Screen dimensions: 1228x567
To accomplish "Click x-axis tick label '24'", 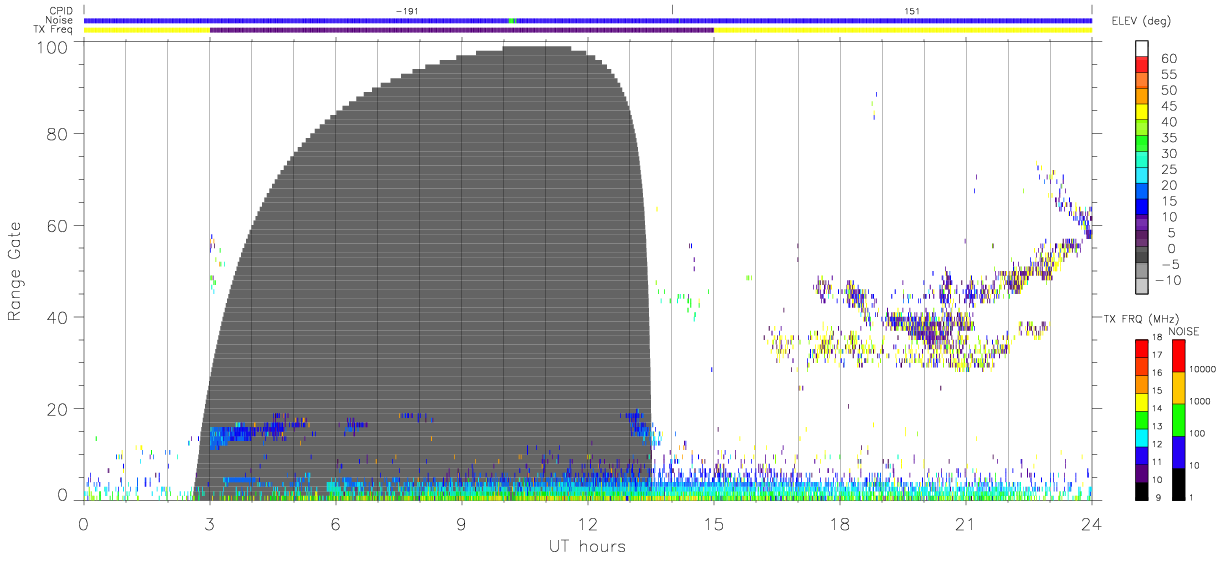I will 1091,523.
